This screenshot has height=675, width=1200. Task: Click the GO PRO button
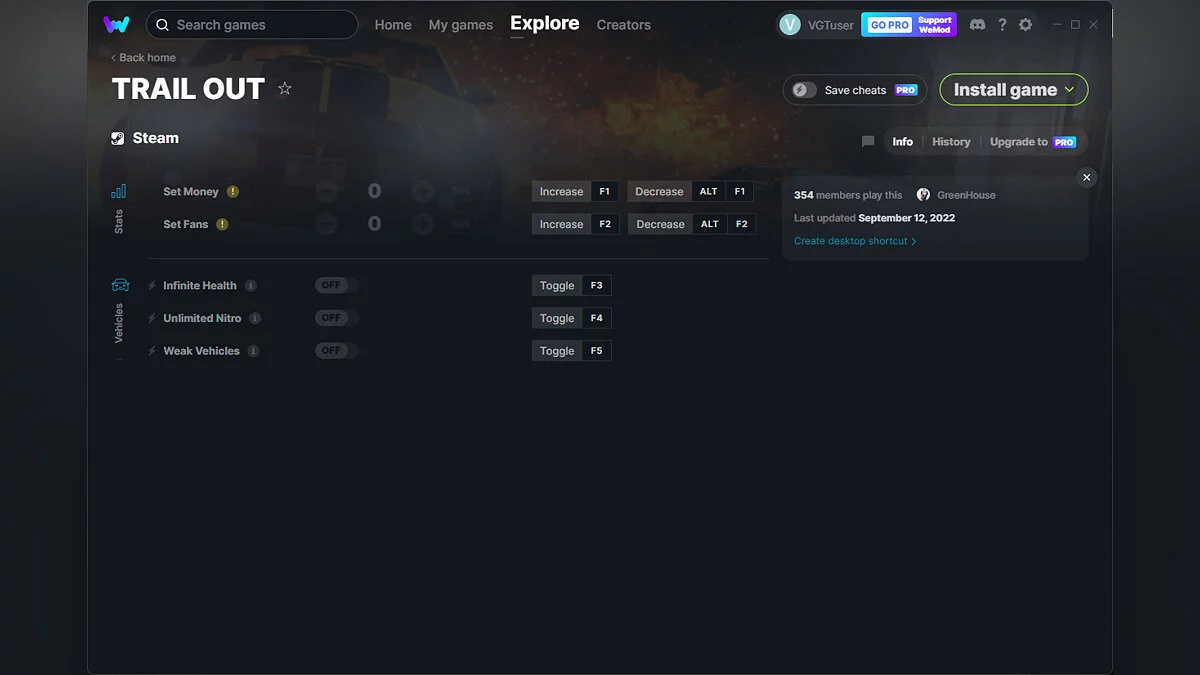(x=889, y=25)
